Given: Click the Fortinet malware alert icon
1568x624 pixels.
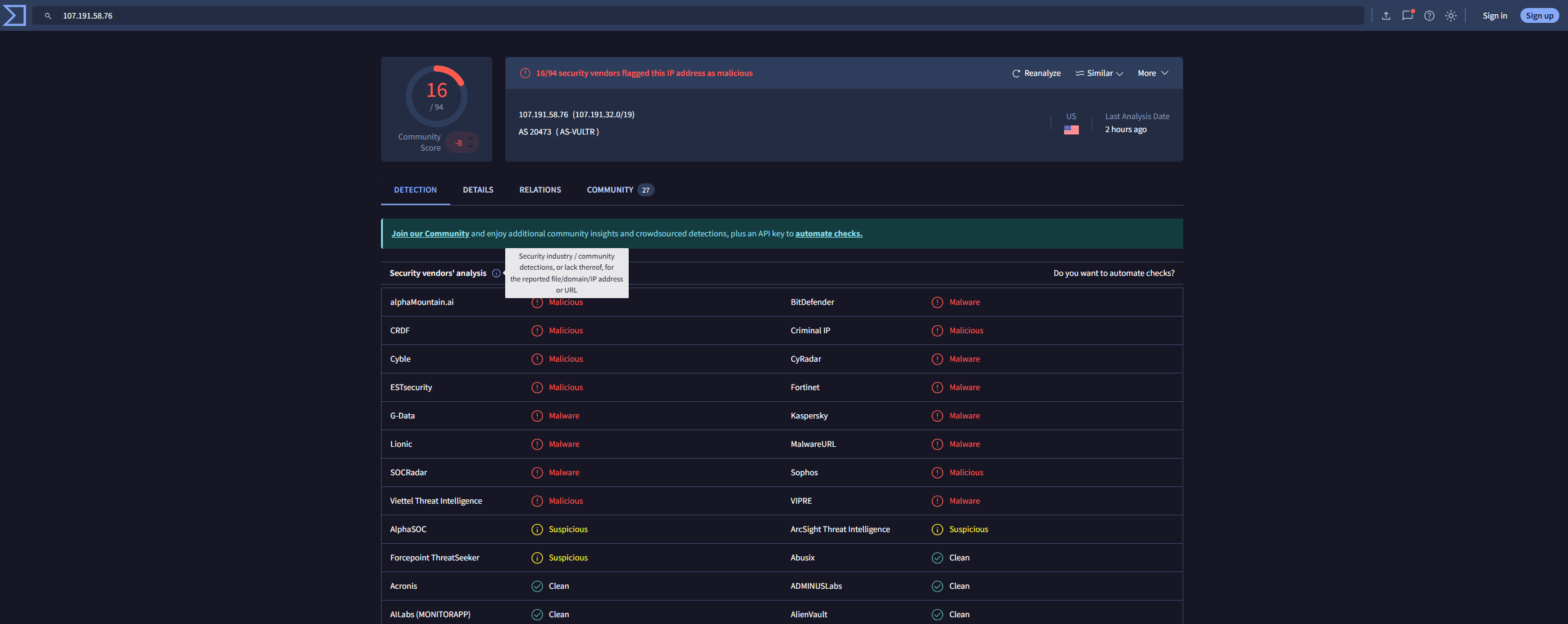Looking at the screenshot, I should [x=937, y=388].
